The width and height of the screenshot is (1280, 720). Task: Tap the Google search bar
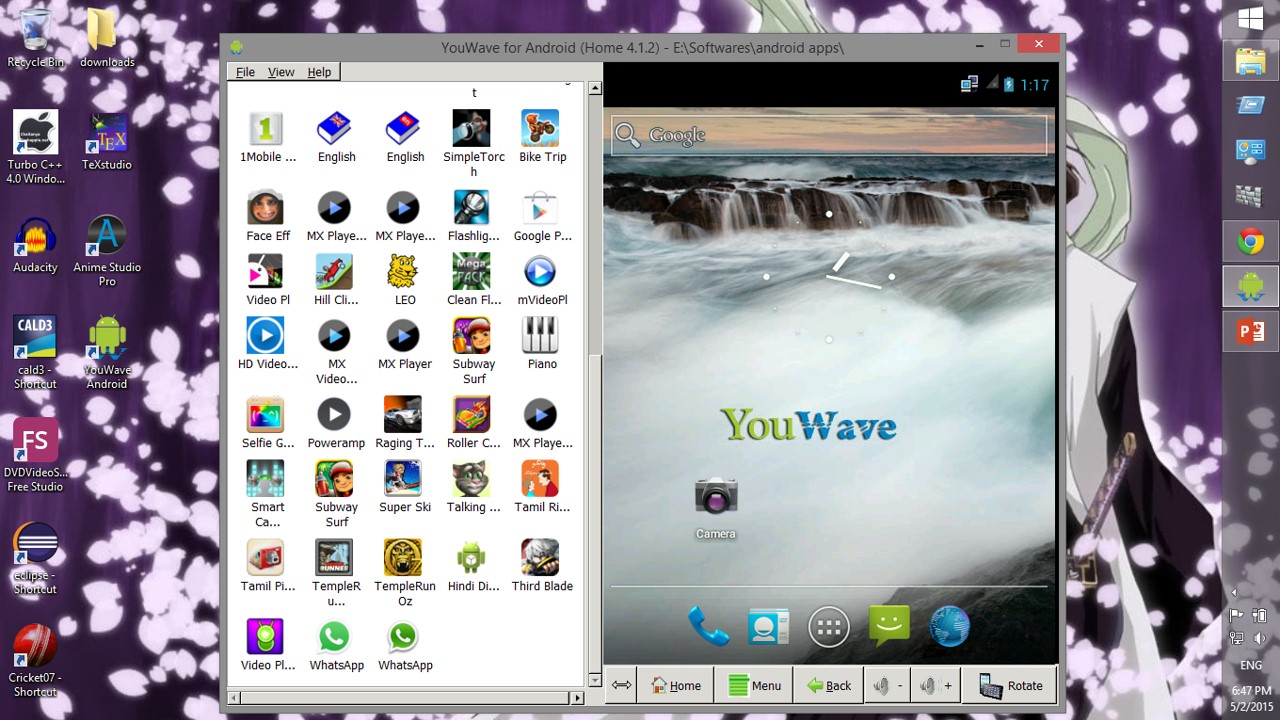pyautogui.click(x=827, y=134)
